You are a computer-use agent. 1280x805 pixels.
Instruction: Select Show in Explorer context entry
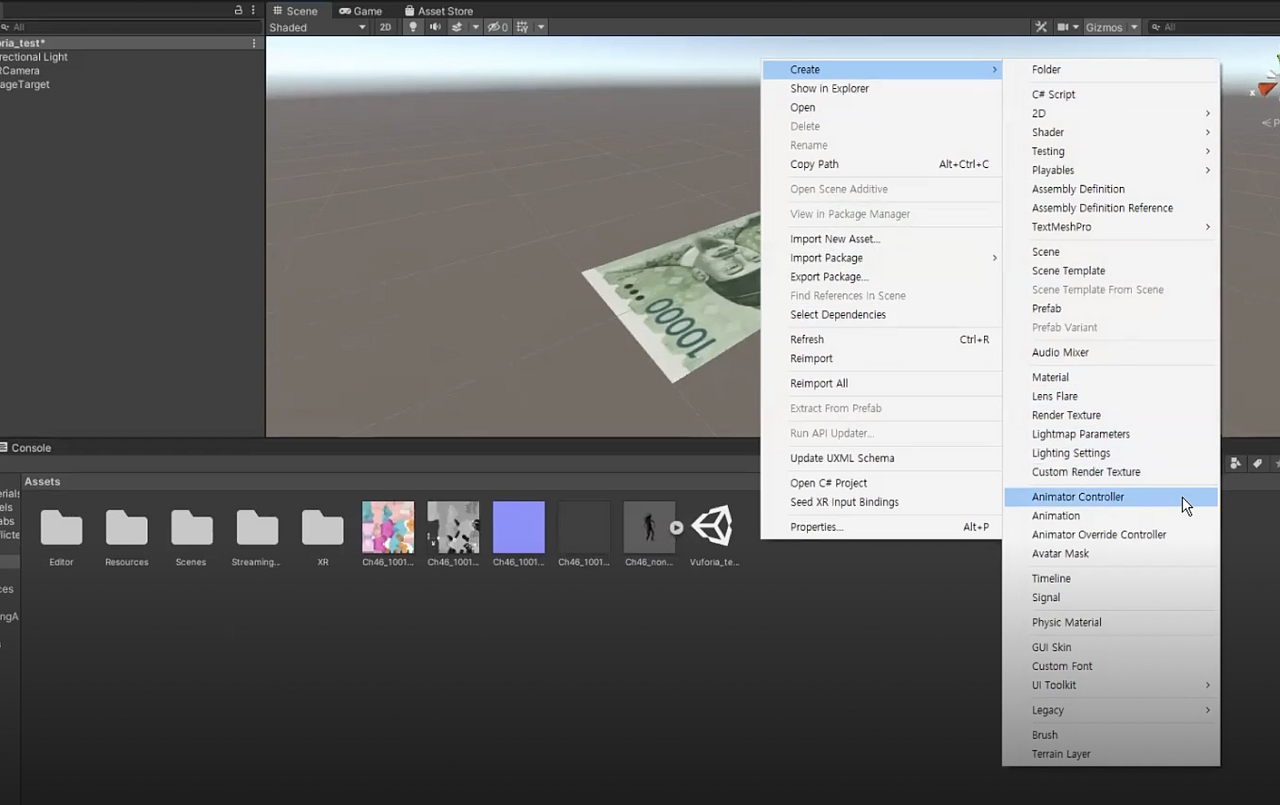881,89
